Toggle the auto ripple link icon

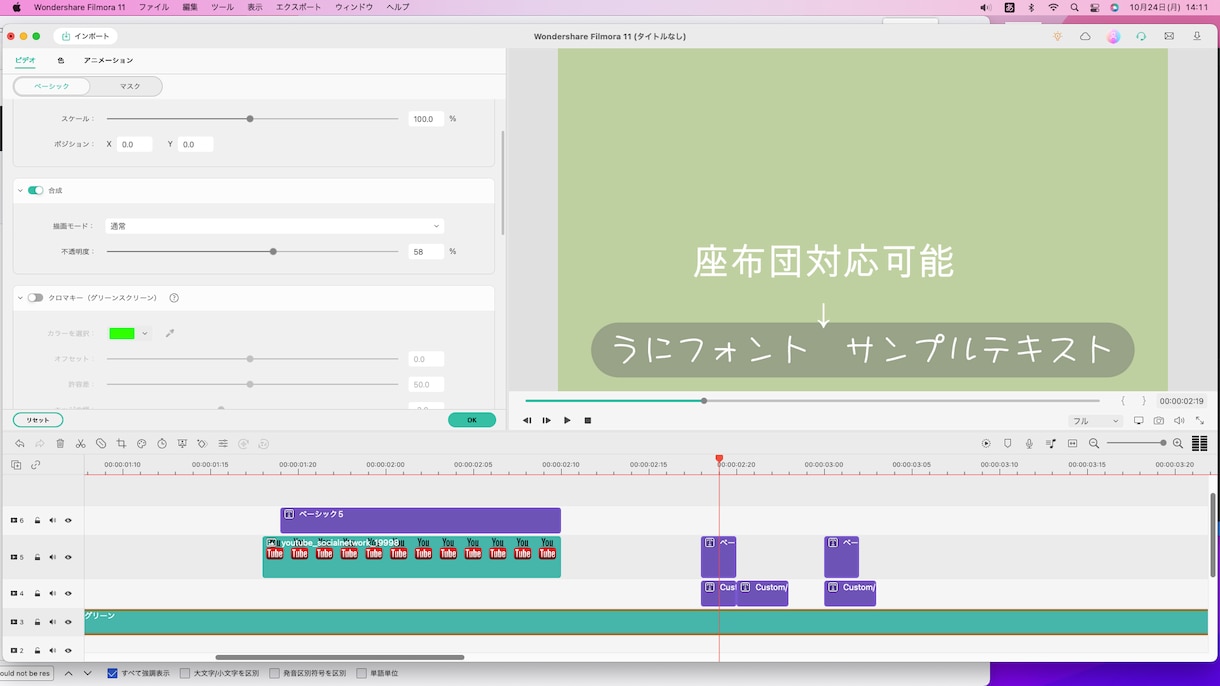tap(36, 465)
